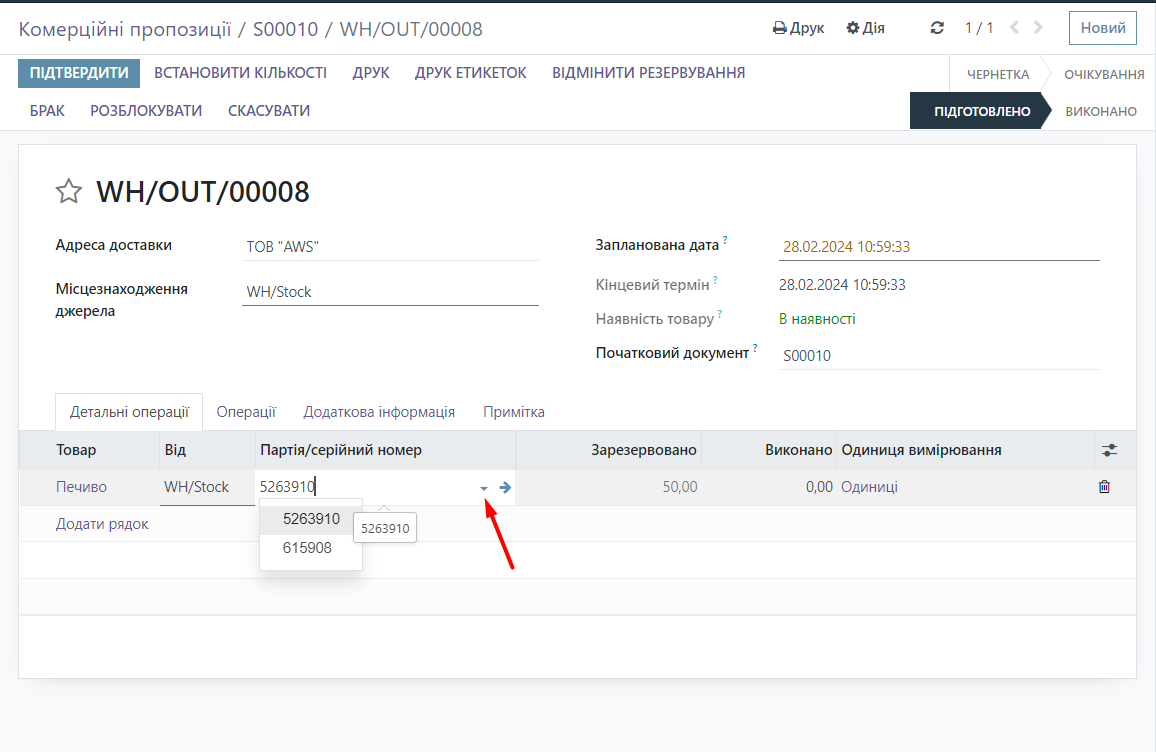Click the star favorite icon beside WH/OUT/00008

tap(68, 191)
